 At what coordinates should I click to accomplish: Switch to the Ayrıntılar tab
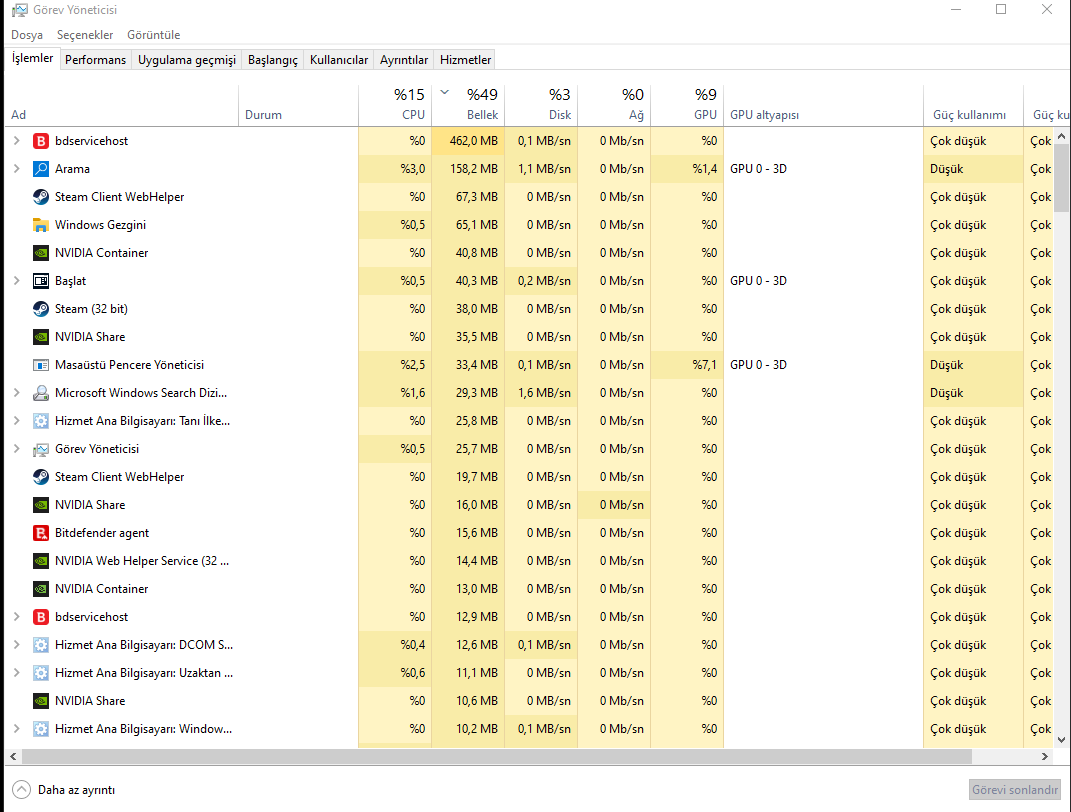pos(404,60)
